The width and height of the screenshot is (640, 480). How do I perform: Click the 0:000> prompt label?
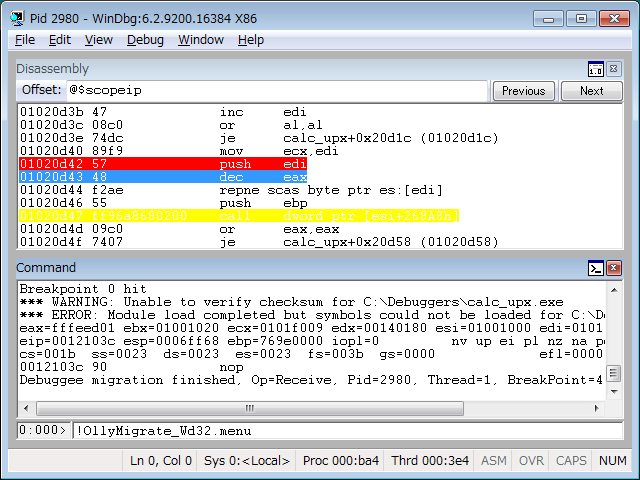click(x=42, y=430)
